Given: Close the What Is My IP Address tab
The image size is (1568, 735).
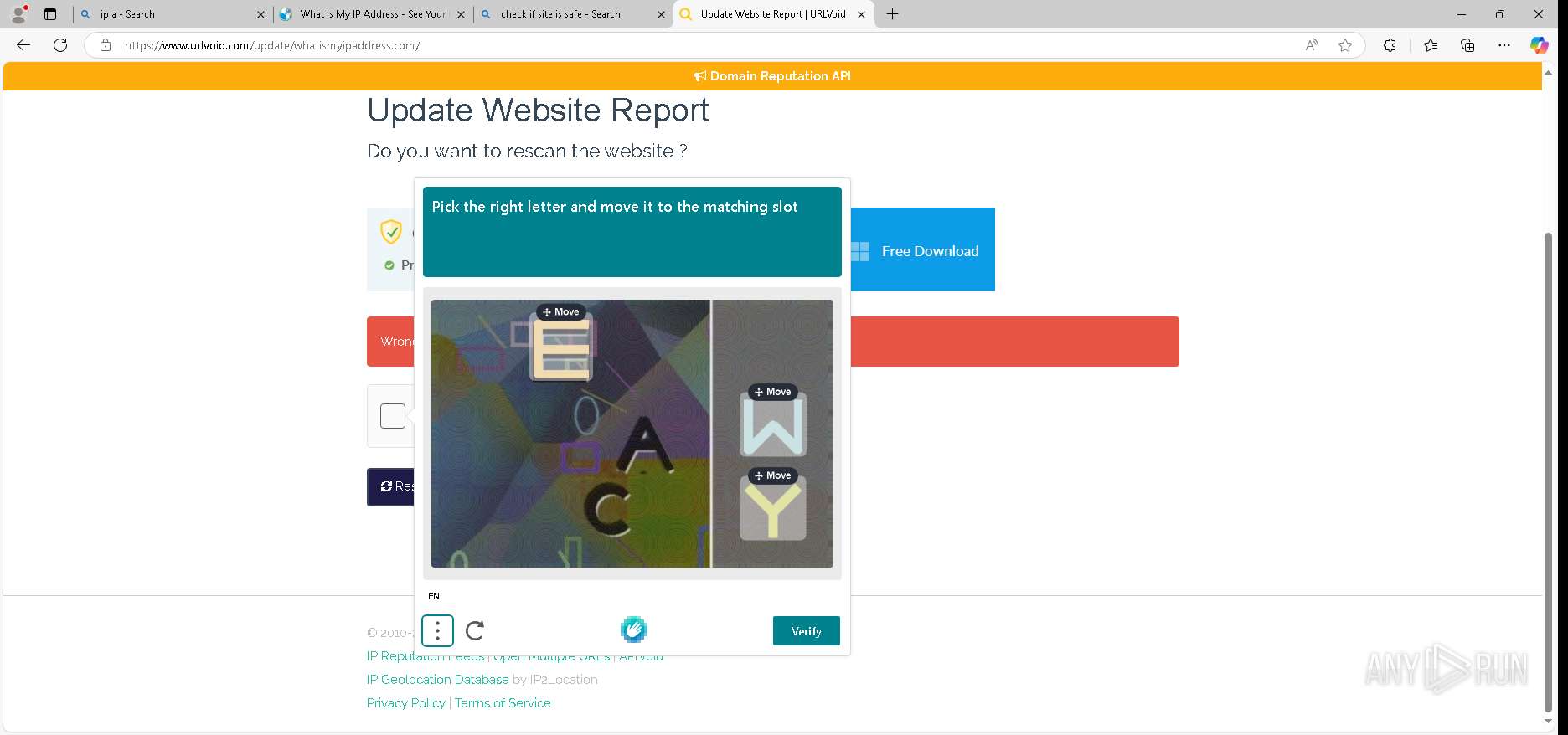Looking at the screenshot, I should [461, 14].
